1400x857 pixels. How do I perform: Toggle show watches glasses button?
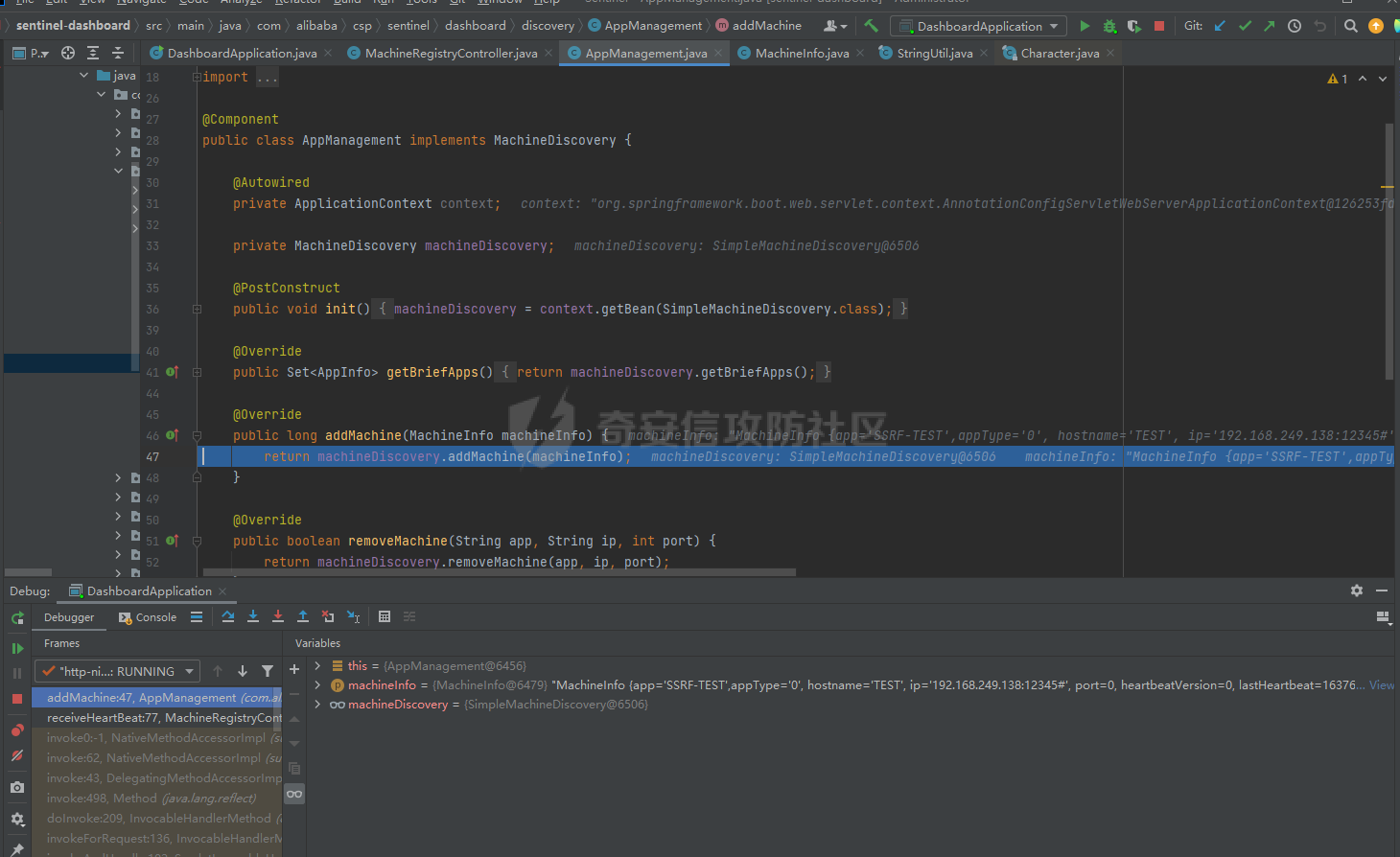tap(294, 794)
